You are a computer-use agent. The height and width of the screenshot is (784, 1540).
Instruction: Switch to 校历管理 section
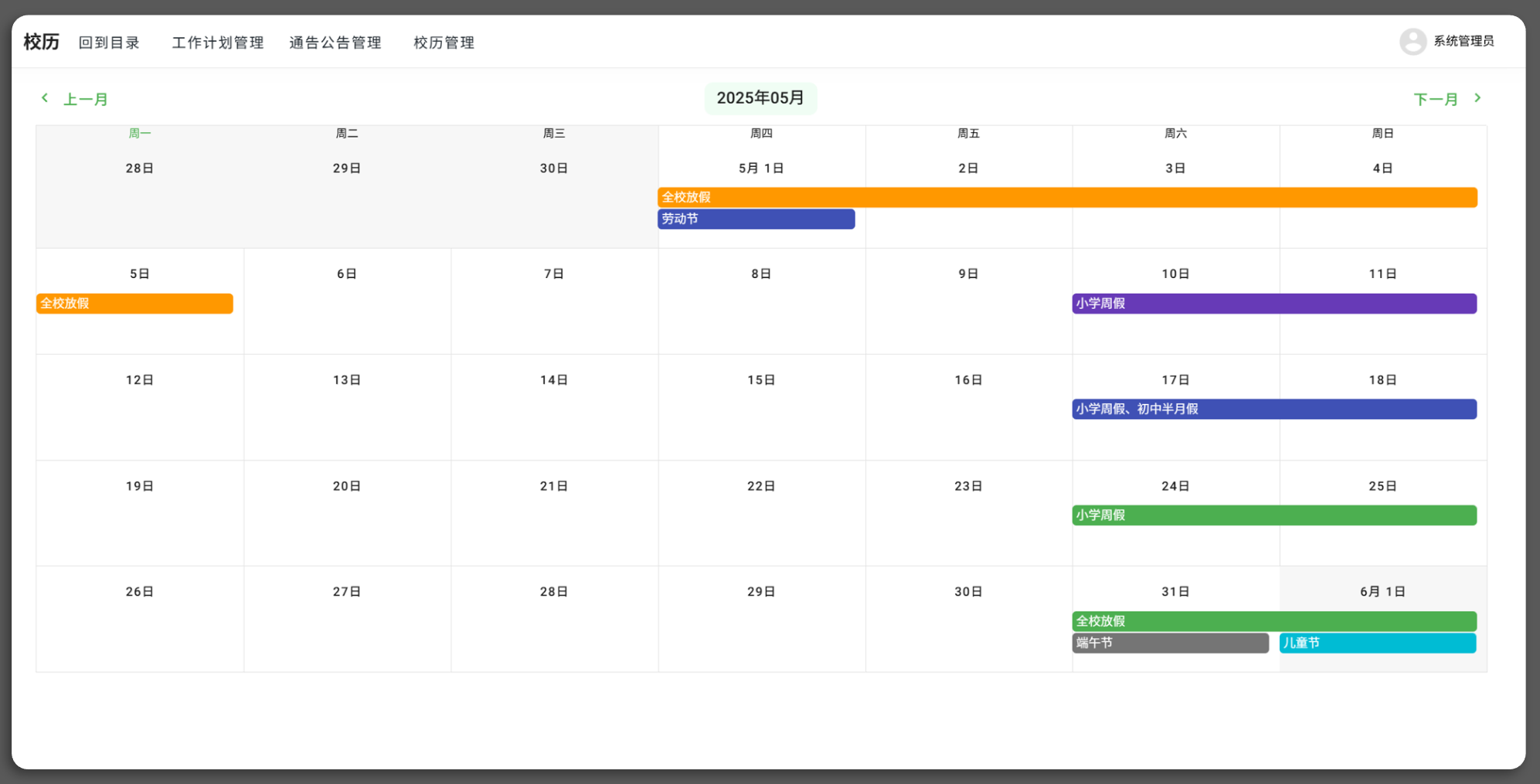point(444,42)
